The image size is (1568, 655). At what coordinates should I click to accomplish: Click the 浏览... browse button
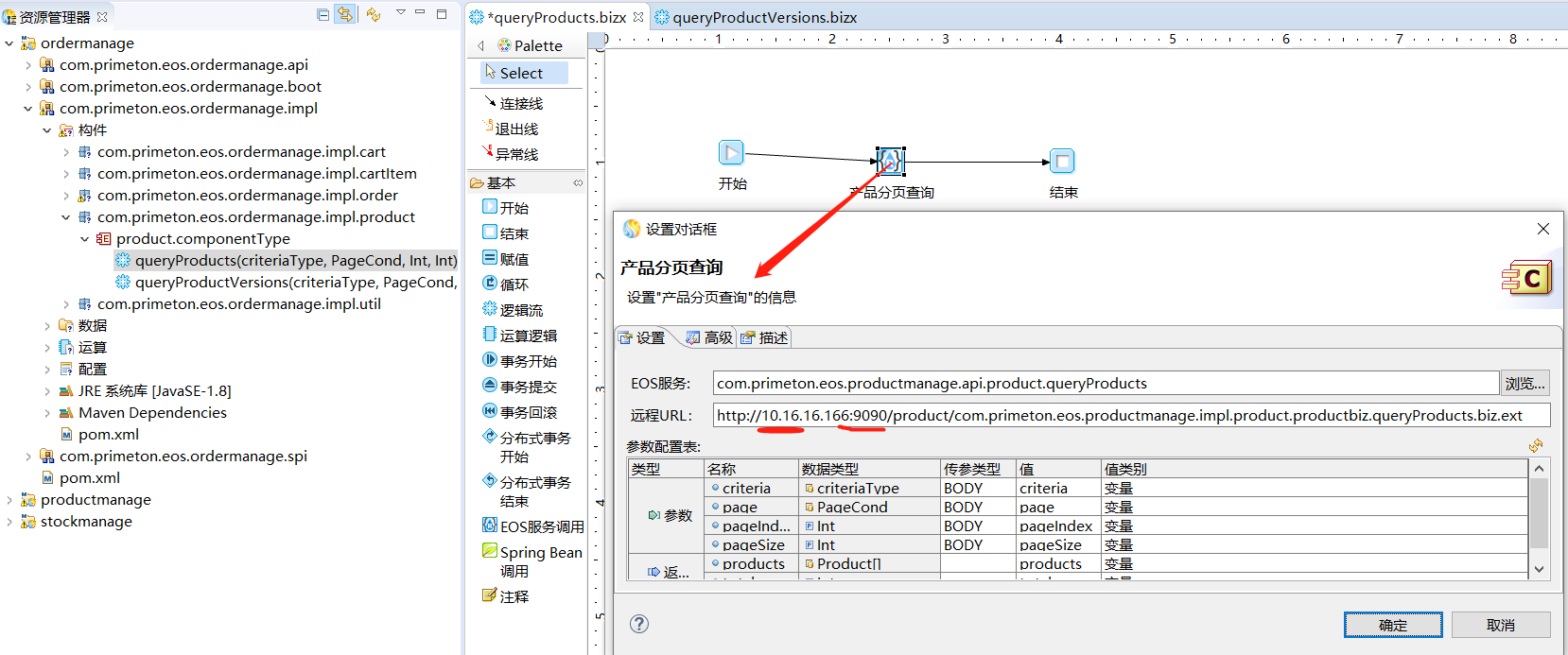pos(1524,383)
